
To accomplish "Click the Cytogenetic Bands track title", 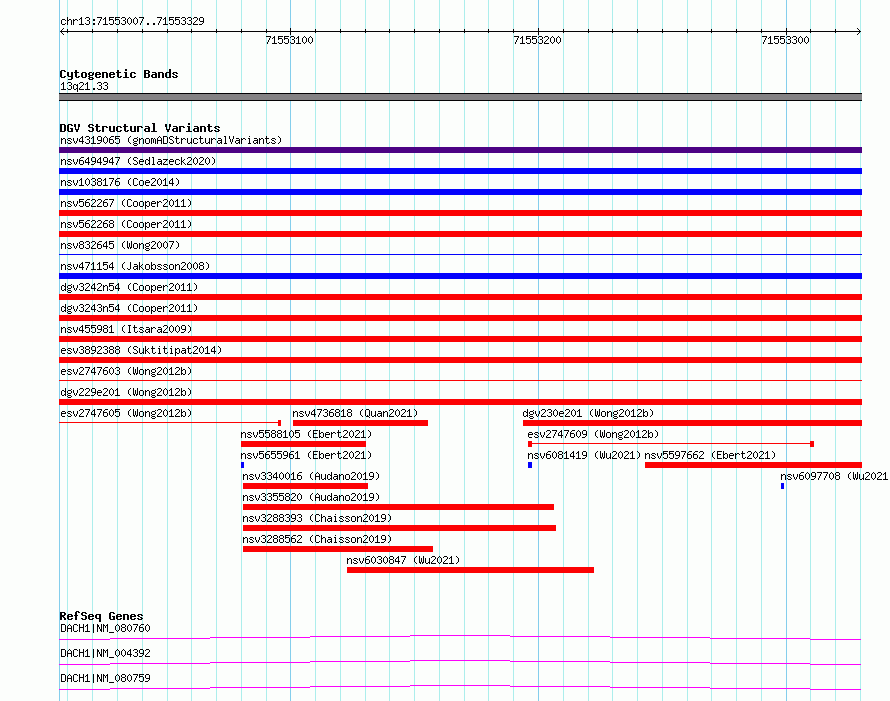I will [119, 74].
